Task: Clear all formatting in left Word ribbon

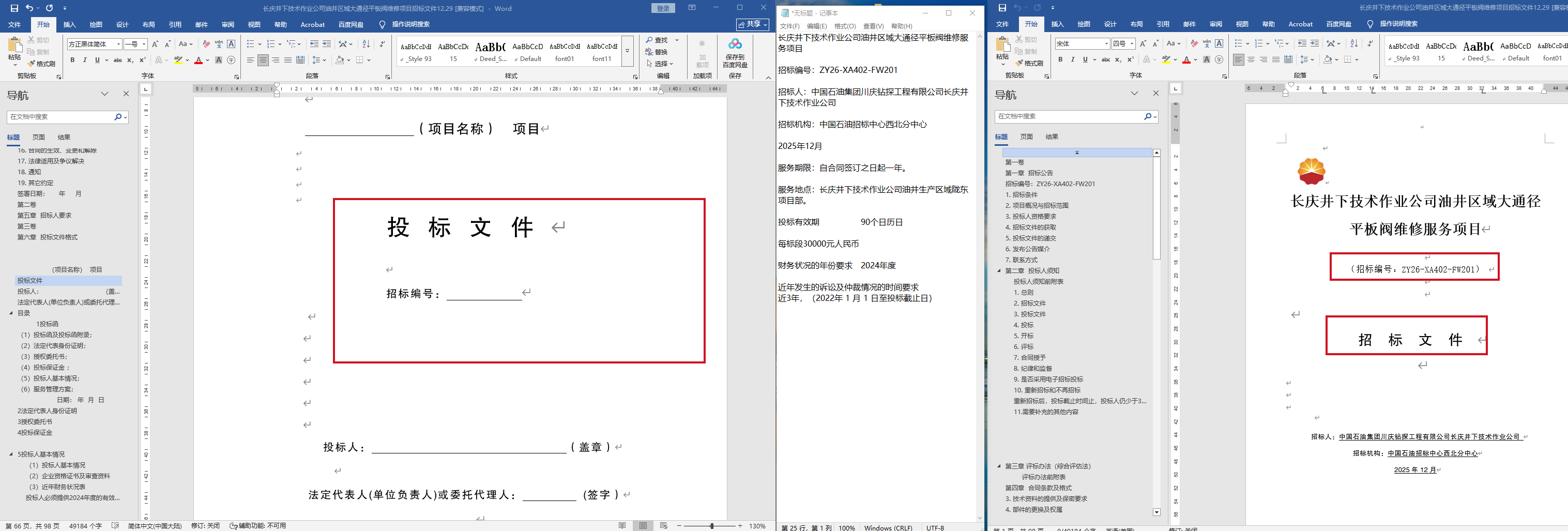Action: 206,44
